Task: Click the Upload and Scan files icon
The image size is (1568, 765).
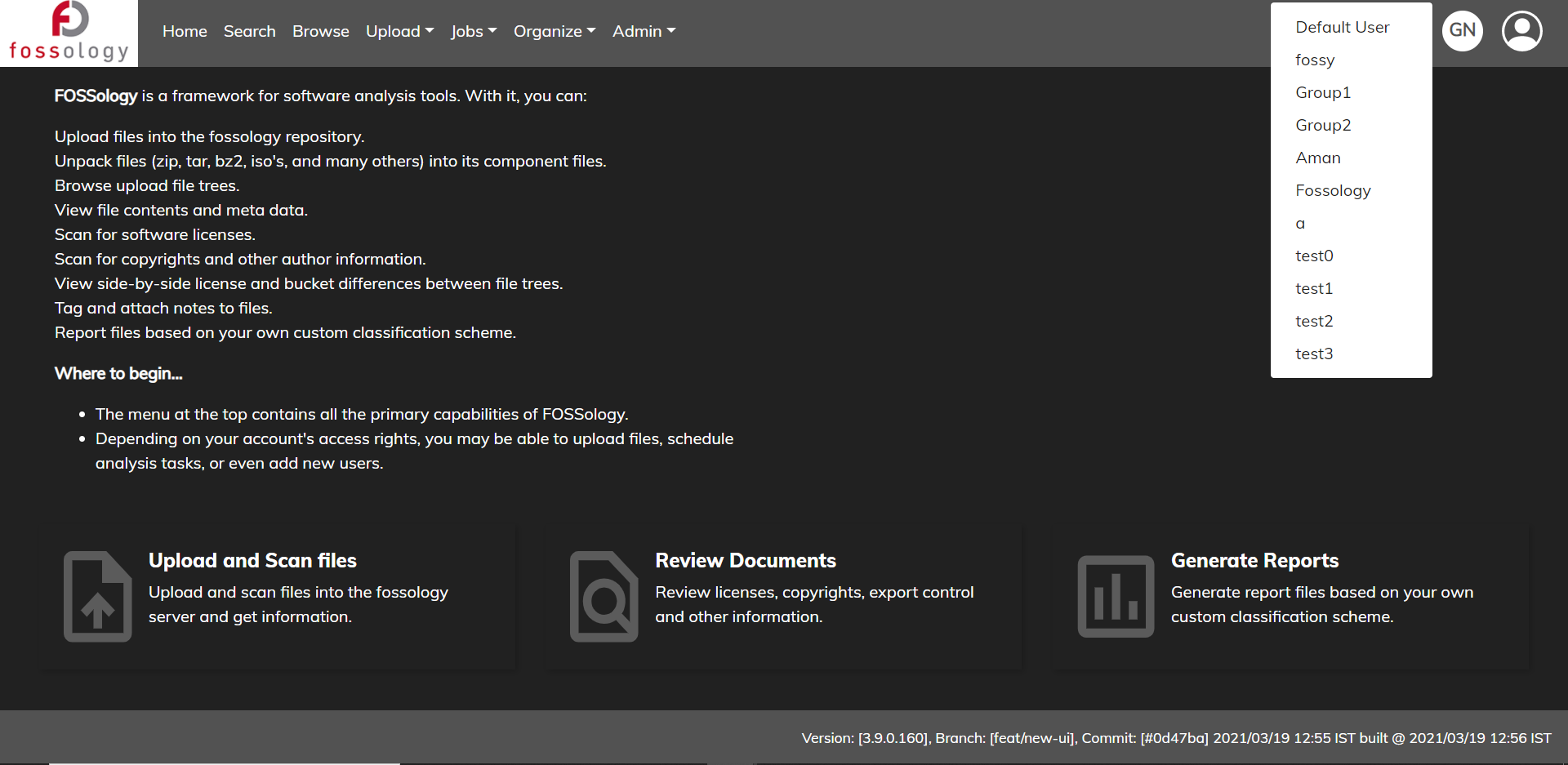Action: pyautogui.click(x=98, y=596)
